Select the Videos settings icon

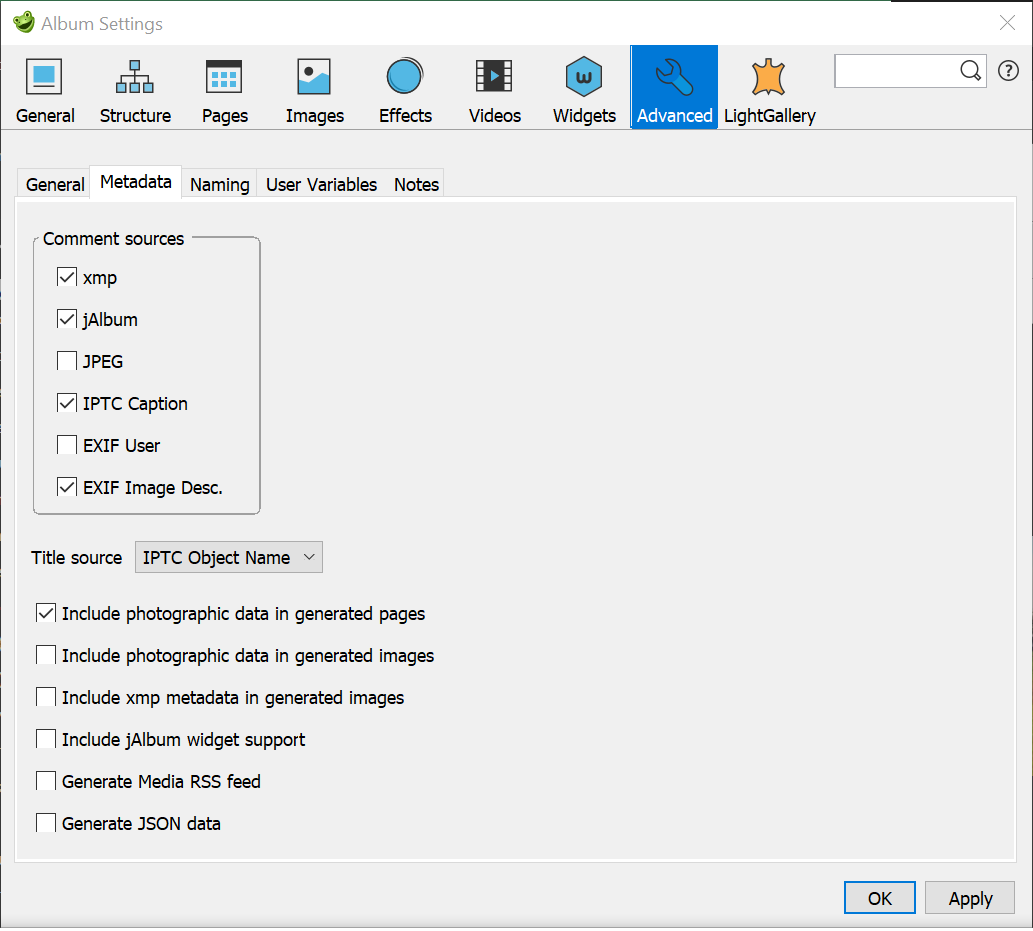(x=494, y=87)
